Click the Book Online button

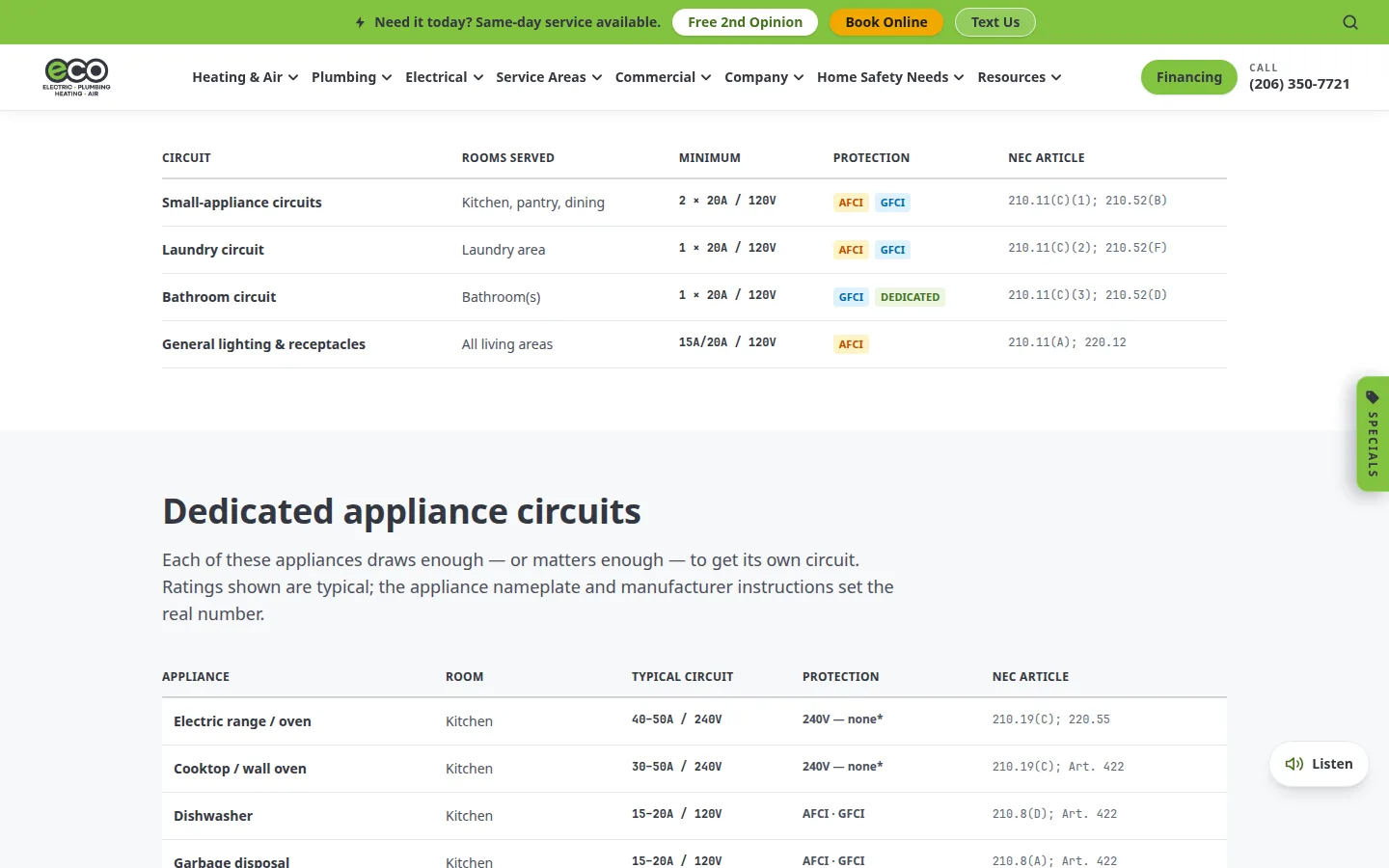886,22
